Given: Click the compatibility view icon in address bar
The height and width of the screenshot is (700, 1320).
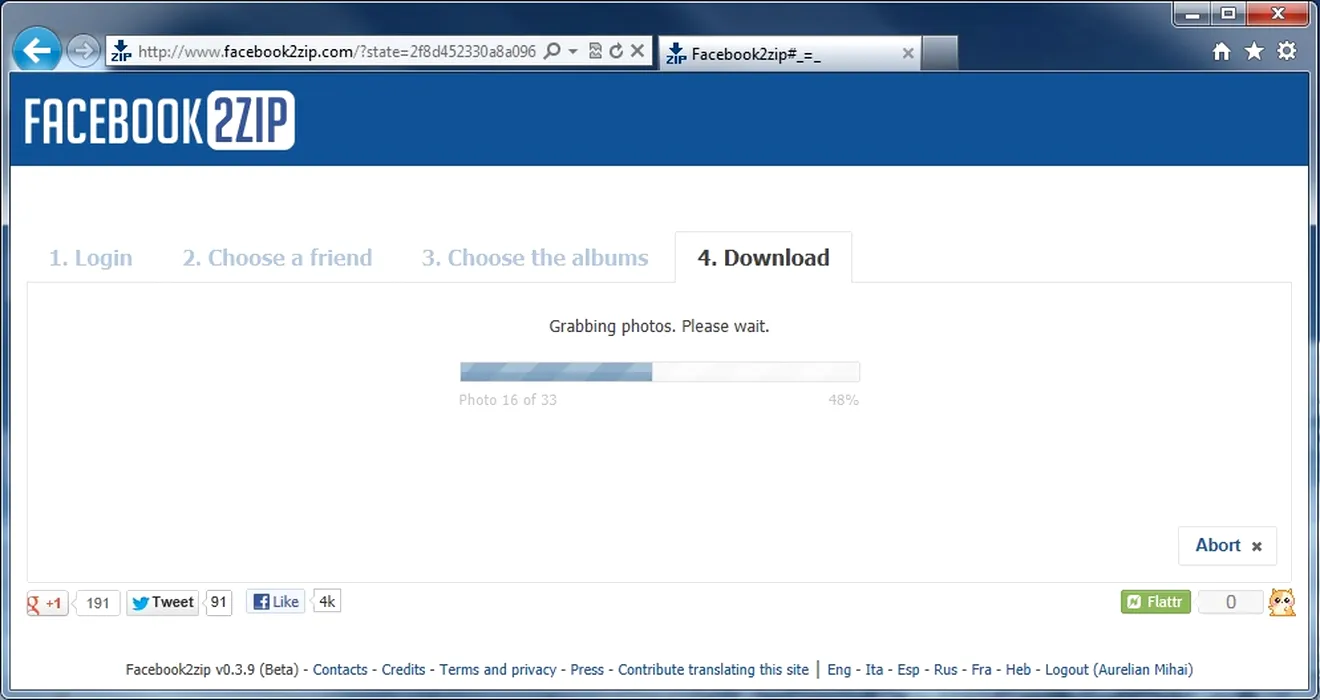Looking at the screenshot, I should tap(596, 51).
